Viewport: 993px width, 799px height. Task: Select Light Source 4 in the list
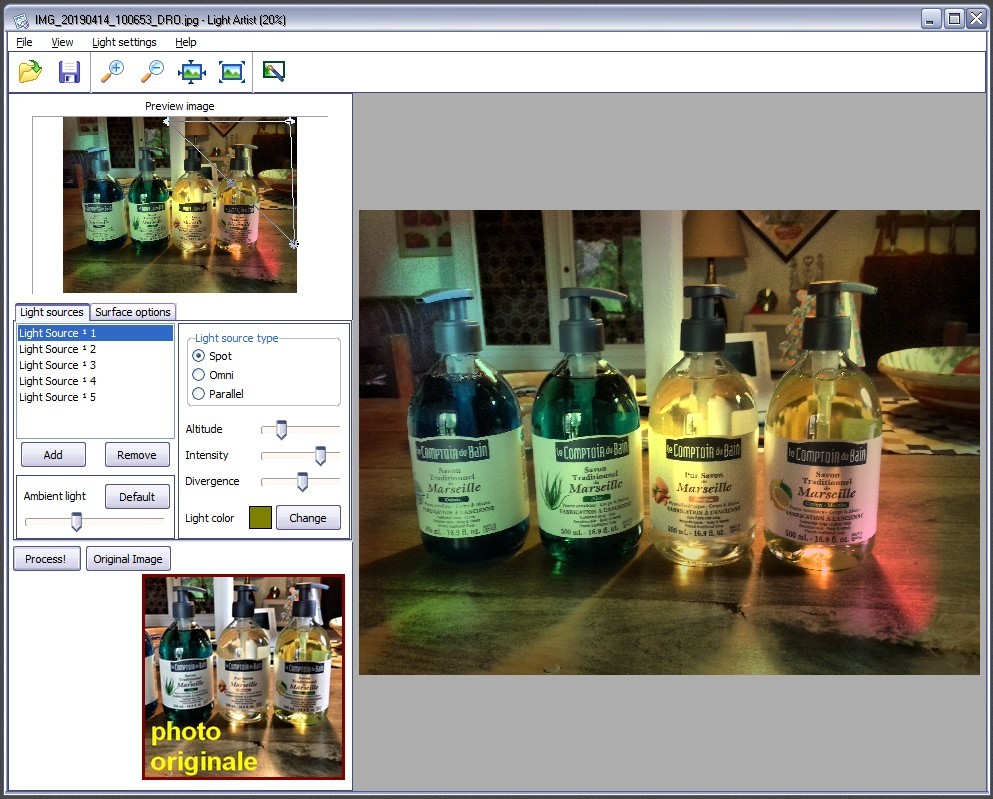coord(95,381)
